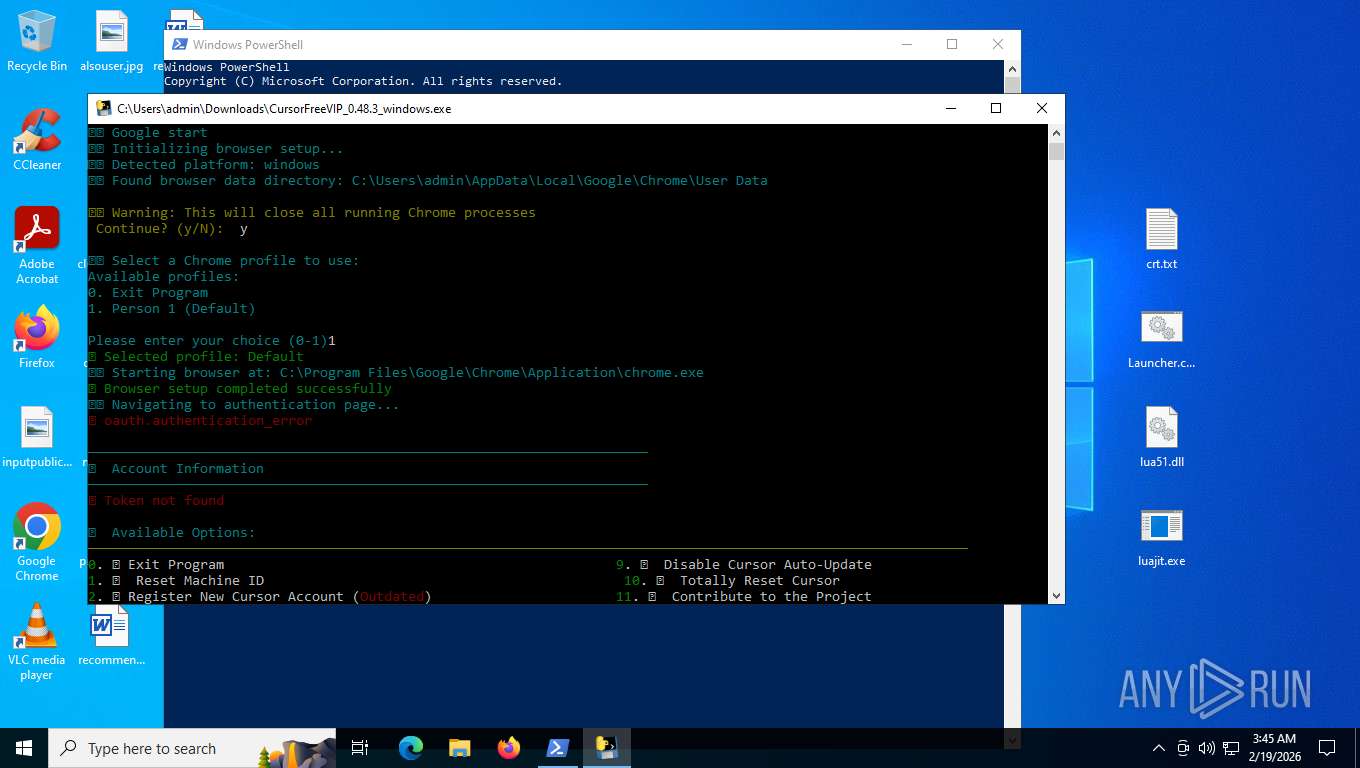Click the console vertical scrollbar thumb

(x=1056, y=151)
